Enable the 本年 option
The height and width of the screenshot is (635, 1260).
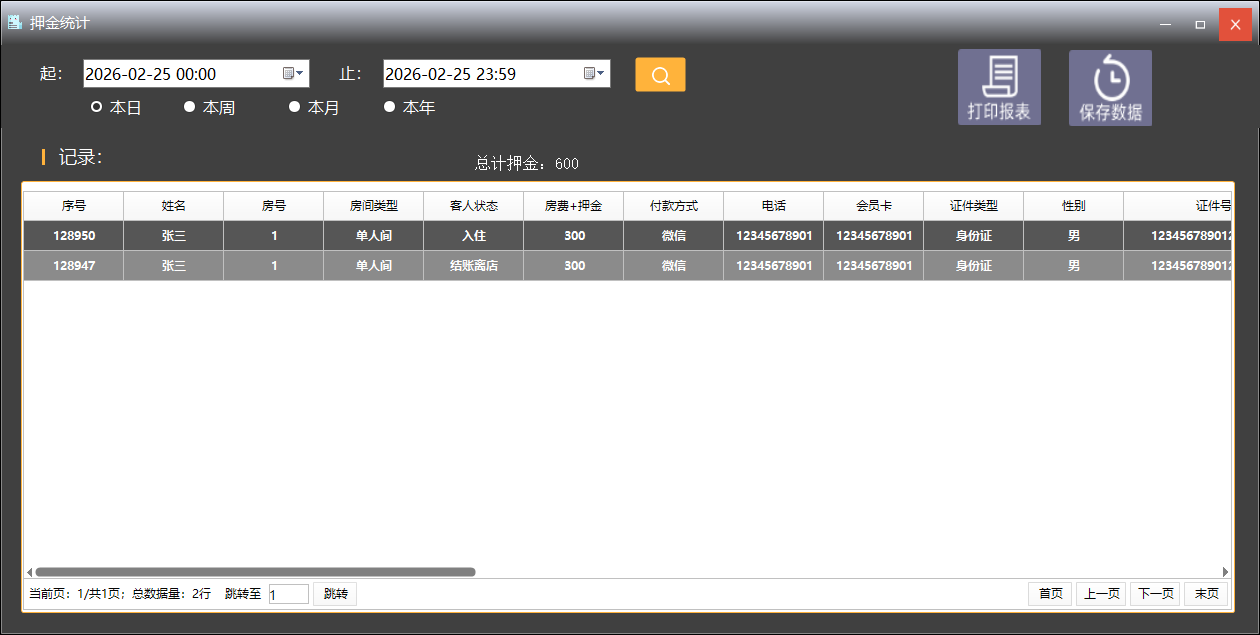389,107
